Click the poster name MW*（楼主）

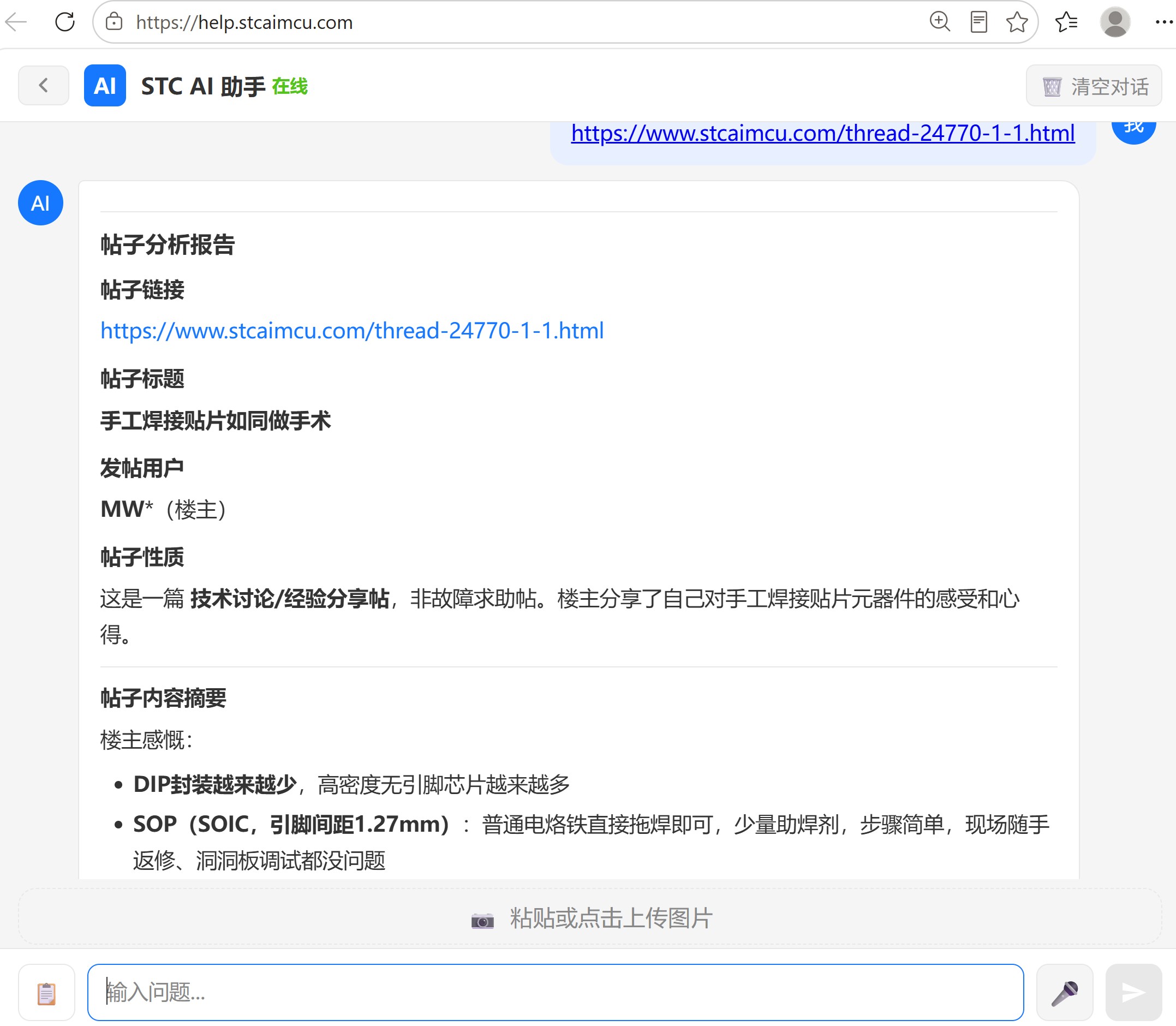[164, 510]
